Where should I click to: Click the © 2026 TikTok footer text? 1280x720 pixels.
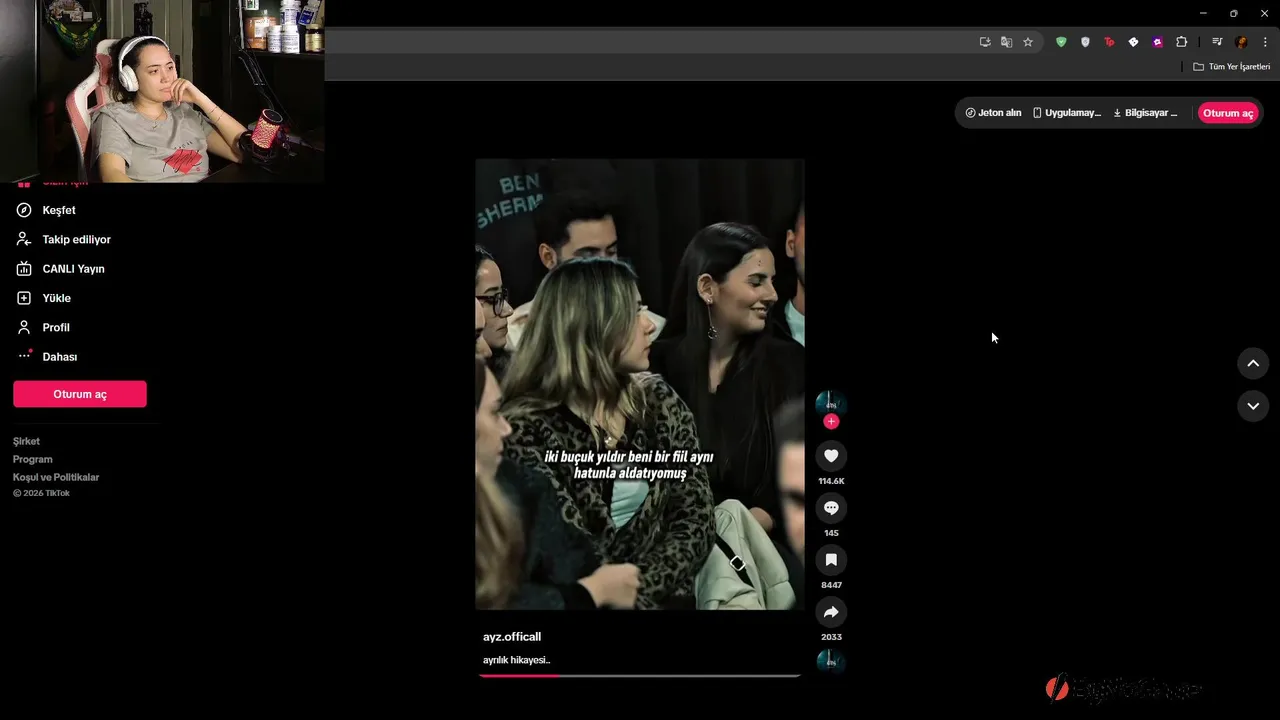coord(41,493)
